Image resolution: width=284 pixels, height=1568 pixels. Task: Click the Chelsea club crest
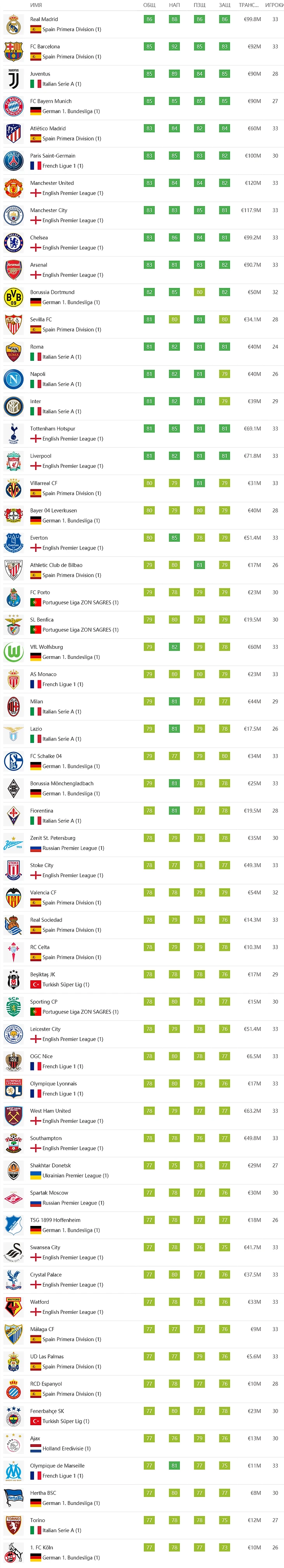pyautogui.click(x=13, y=243)
